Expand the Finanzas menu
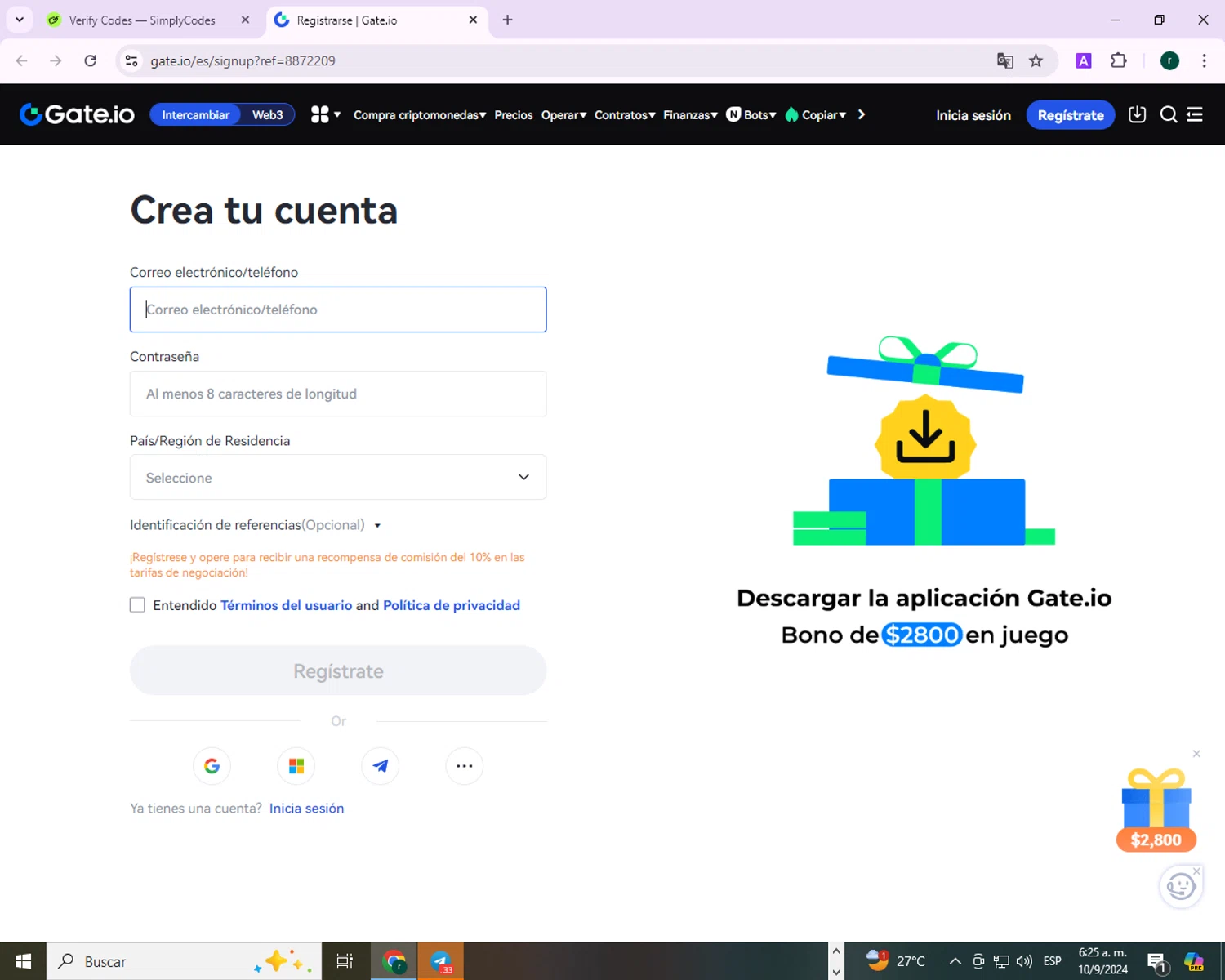The width and height of the screenshot is (1225, 980). coord(690,115)
